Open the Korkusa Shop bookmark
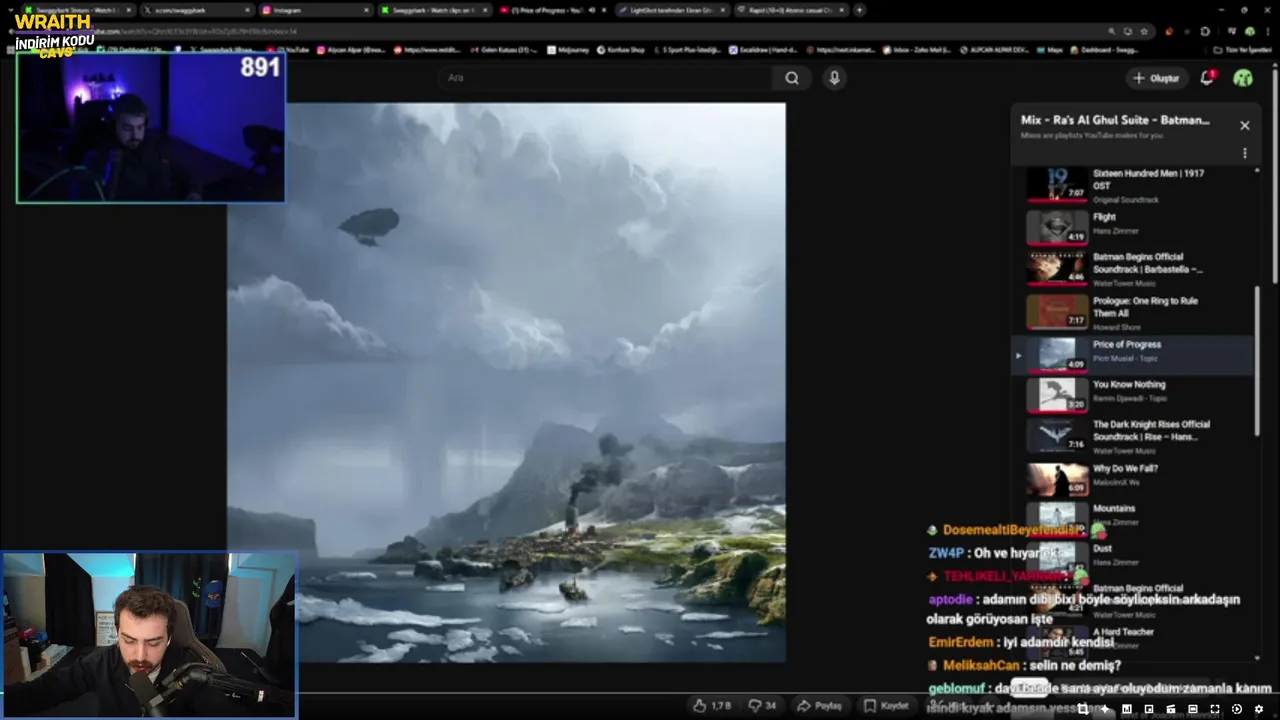The image size is (1280, 720). 621,49
